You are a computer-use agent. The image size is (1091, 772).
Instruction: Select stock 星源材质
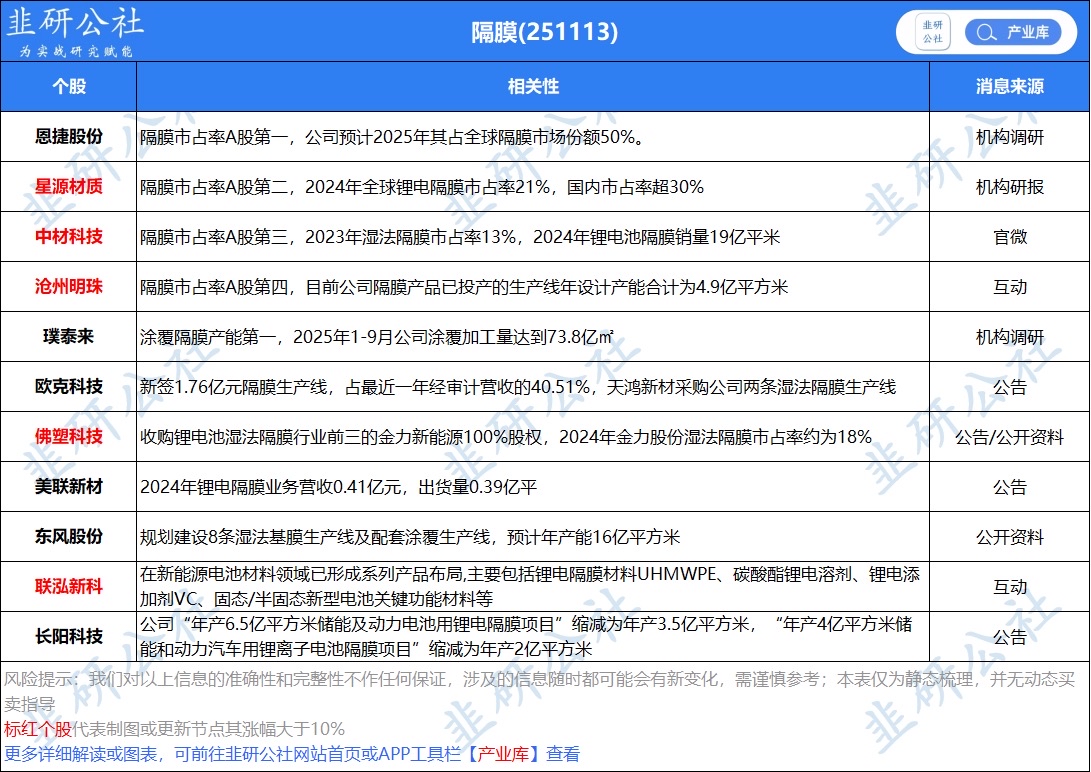point(69,186)
